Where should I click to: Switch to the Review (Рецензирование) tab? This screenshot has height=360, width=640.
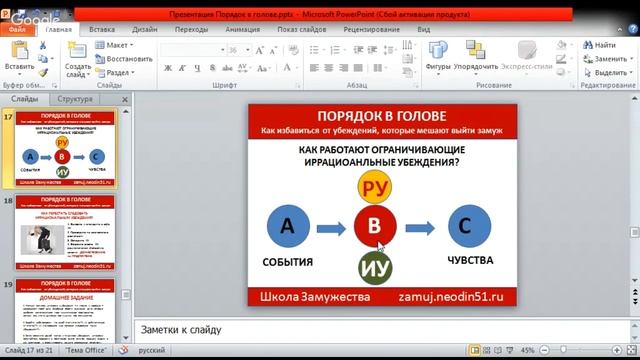coord(371,29)
